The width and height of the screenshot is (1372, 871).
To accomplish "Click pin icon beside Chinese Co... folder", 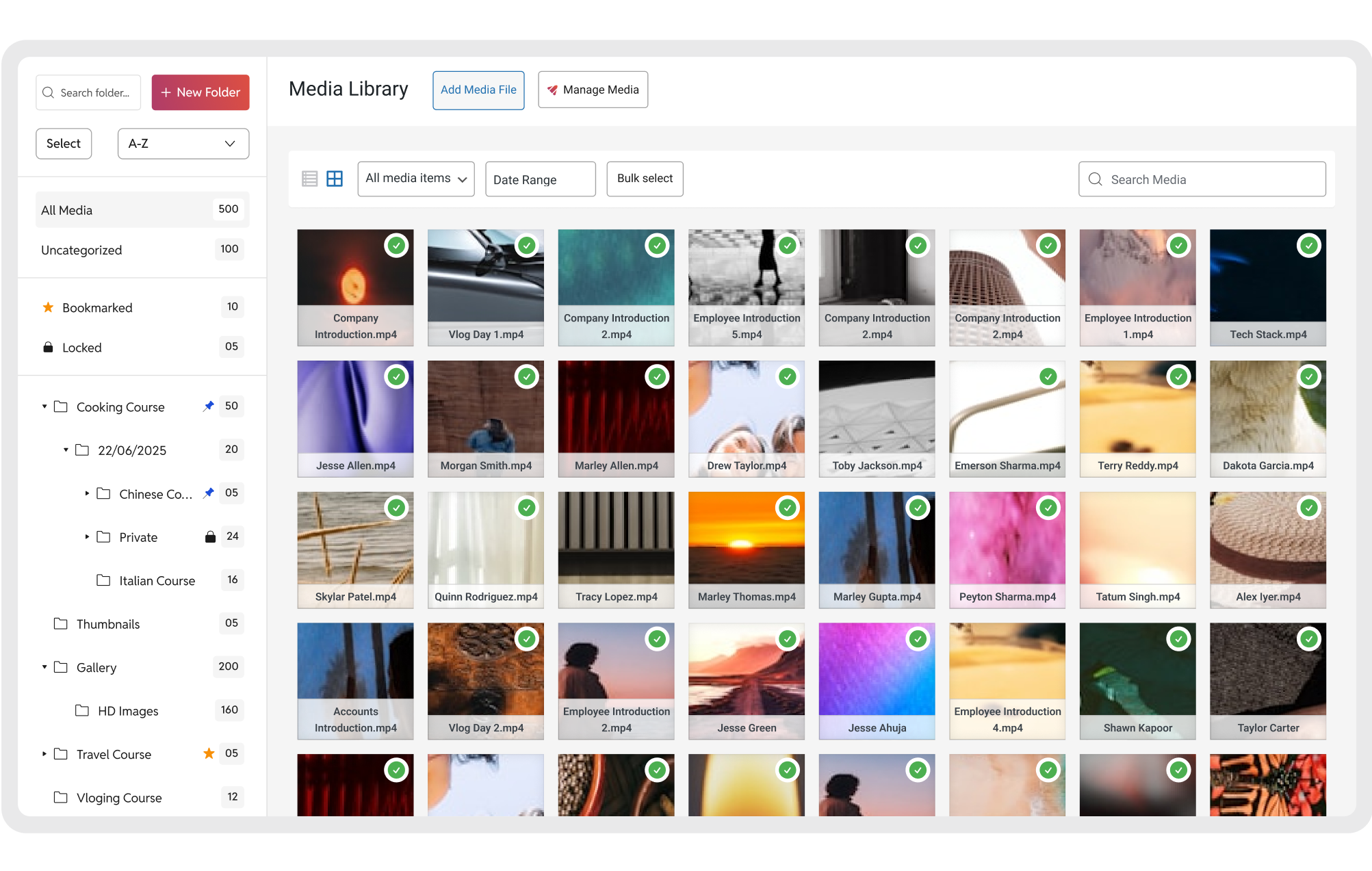I will coord(209,493).
